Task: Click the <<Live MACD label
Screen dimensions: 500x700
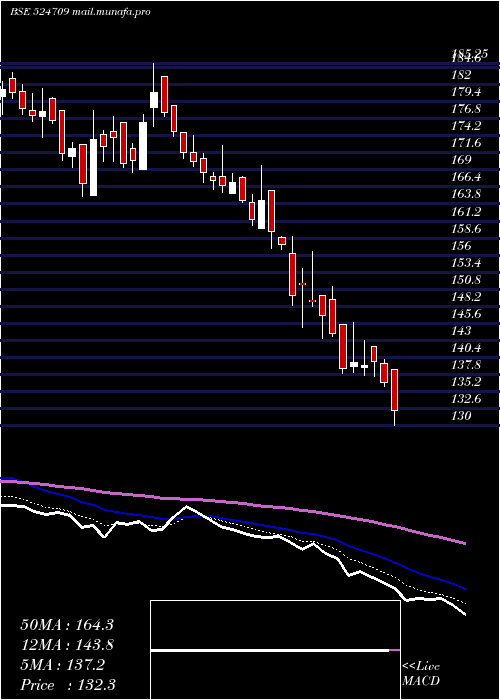Action: (x=421, y=674)
